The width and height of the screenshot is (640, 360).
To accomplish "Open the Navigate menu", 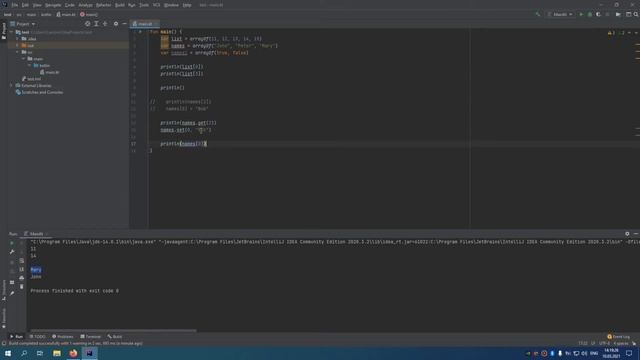I will point(53,5).
